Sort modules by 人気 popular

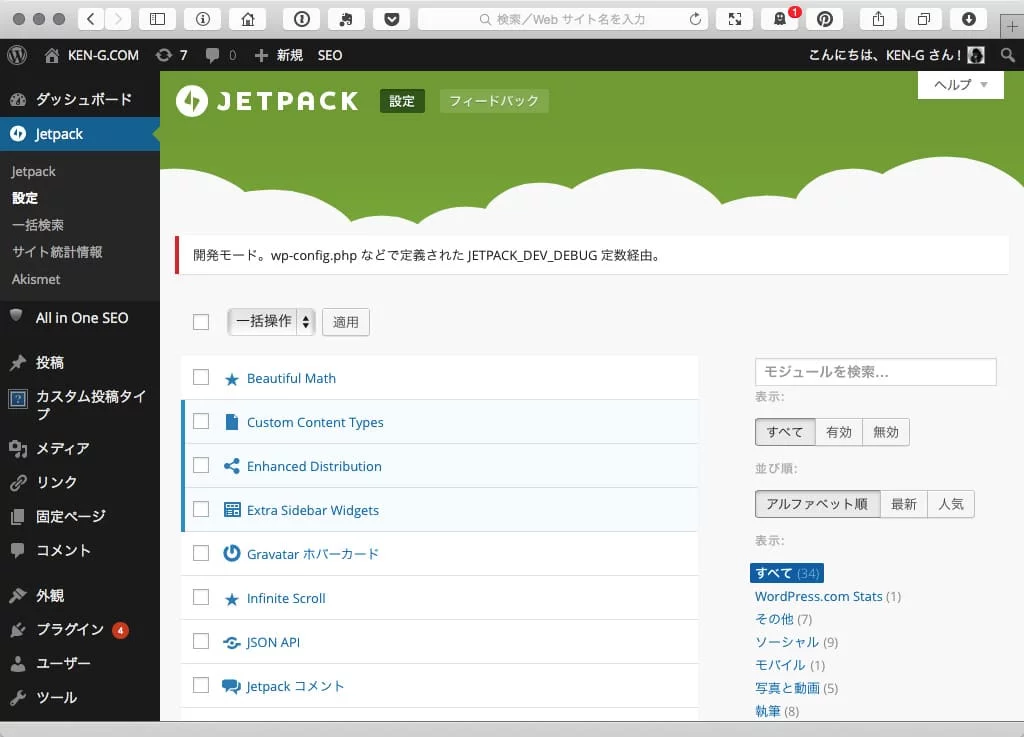pyautogui.click(x=951, y=504)
